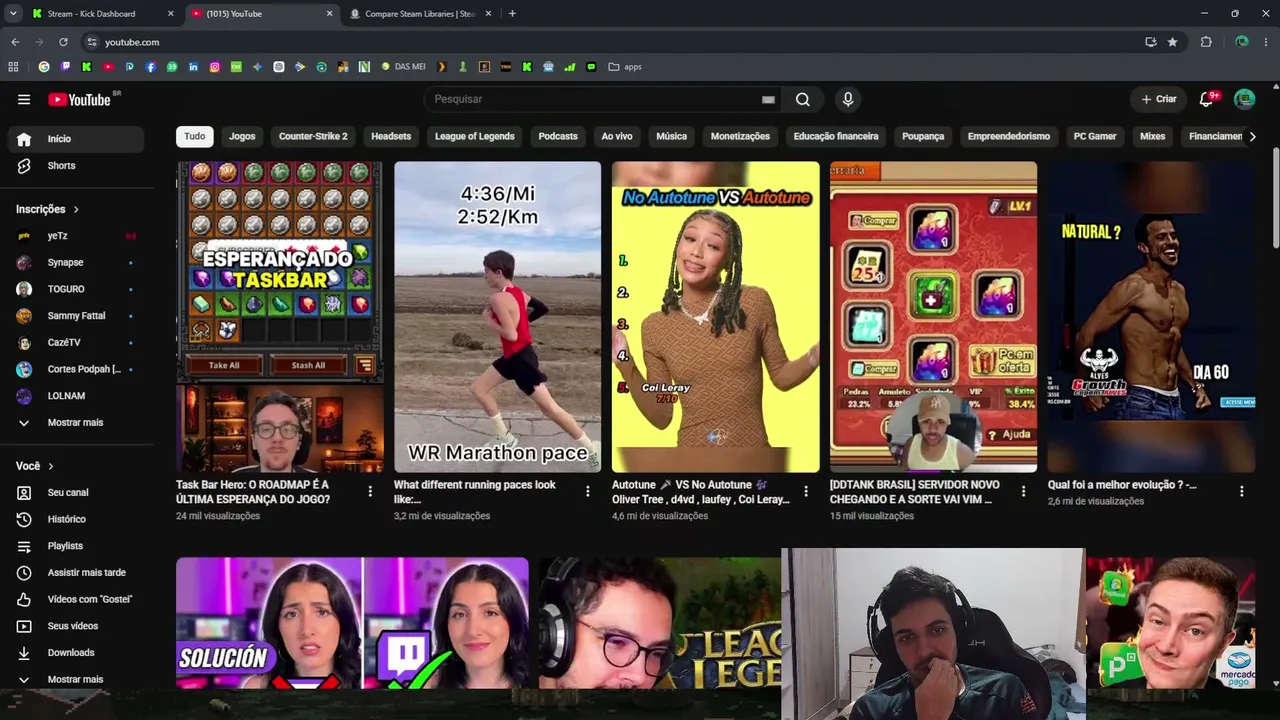Select the Podcasts filter chip
Image resolution: width=1280 pixels, height=720 pixels.
[x=558, y=136]
